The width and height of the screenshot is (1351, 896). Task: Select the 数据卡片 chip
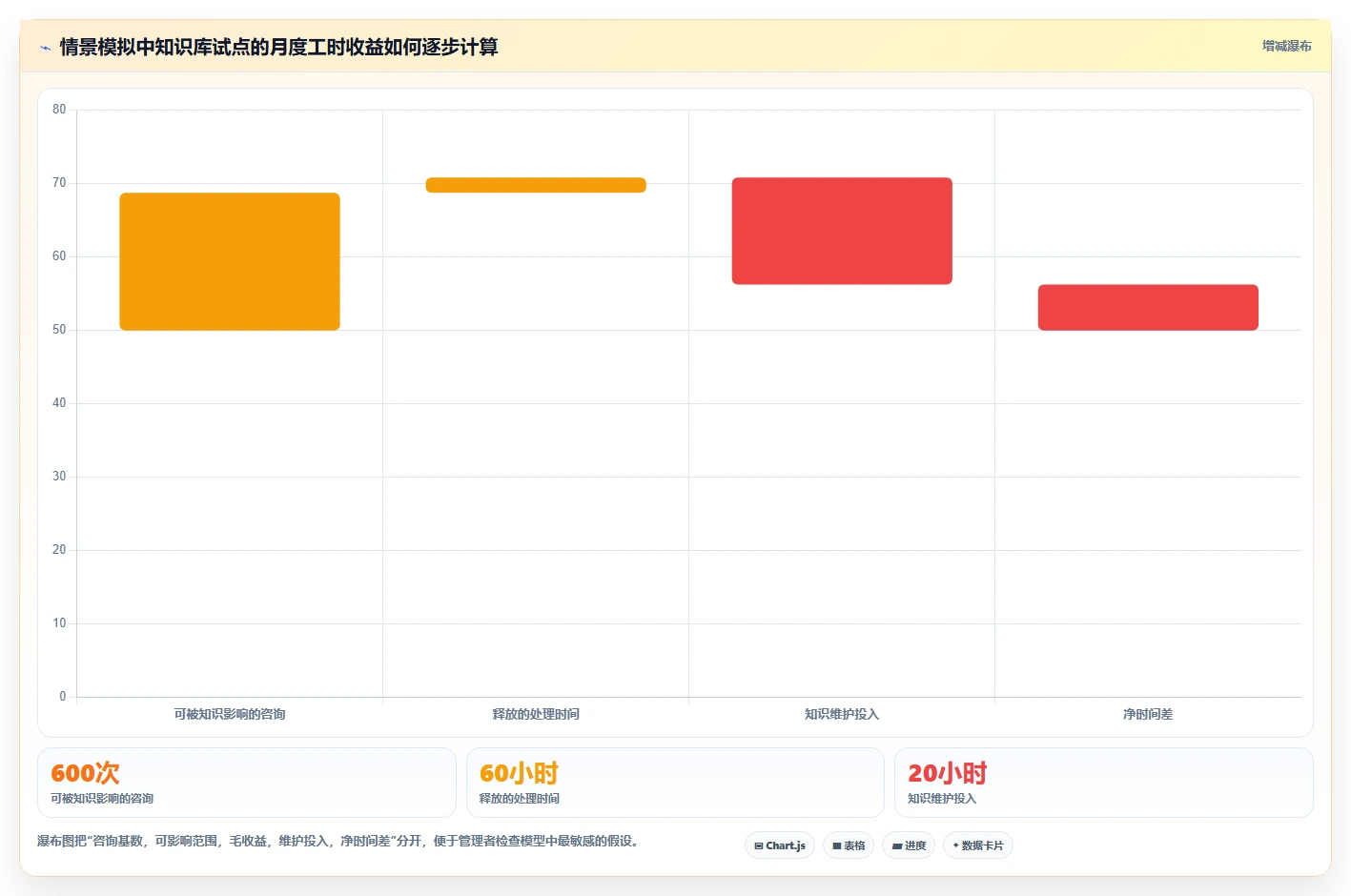[978, 845]
